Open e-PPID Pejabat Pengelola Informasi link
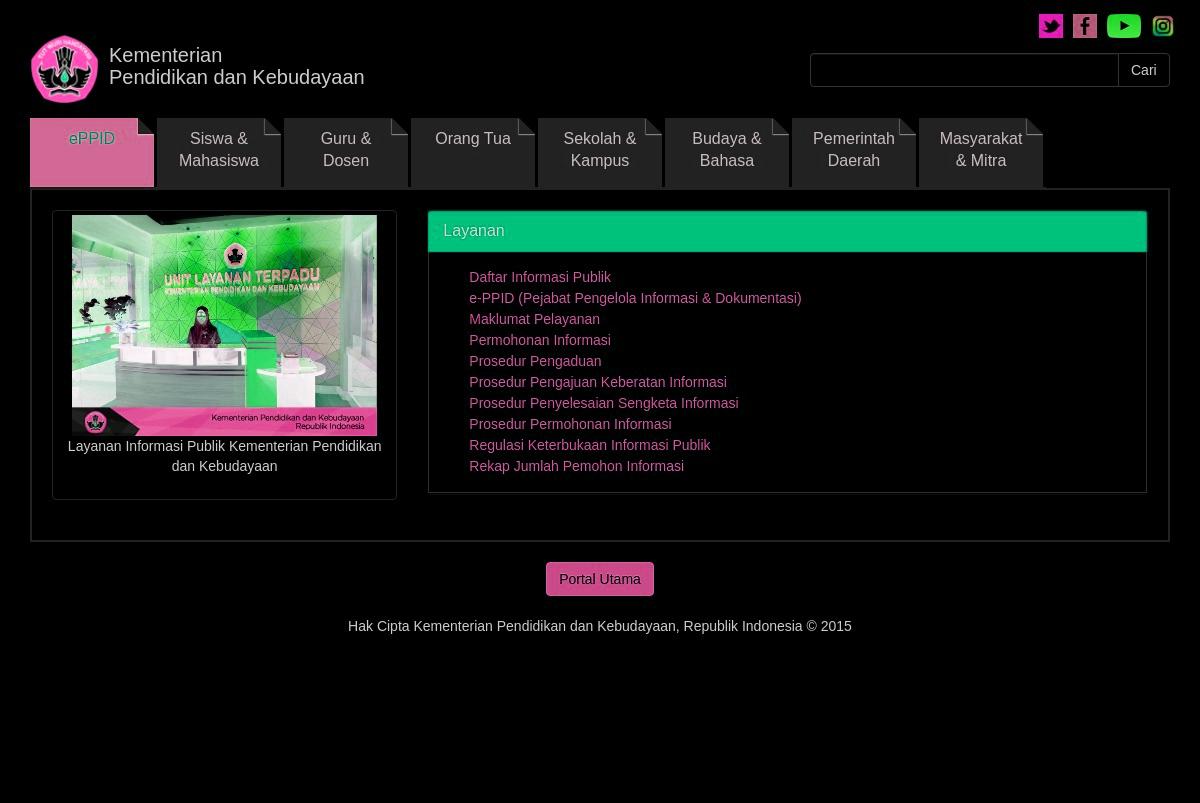Viewport: 1200px width, 803px height. coord(635,298)
